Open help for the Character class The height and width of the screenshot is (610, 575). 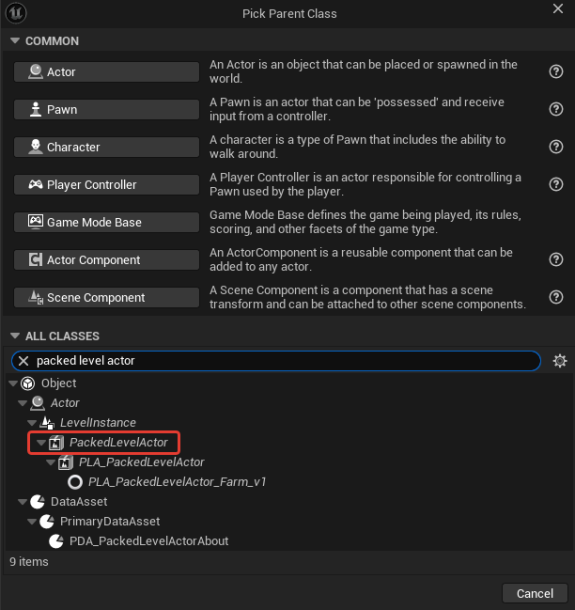[556, 147]
